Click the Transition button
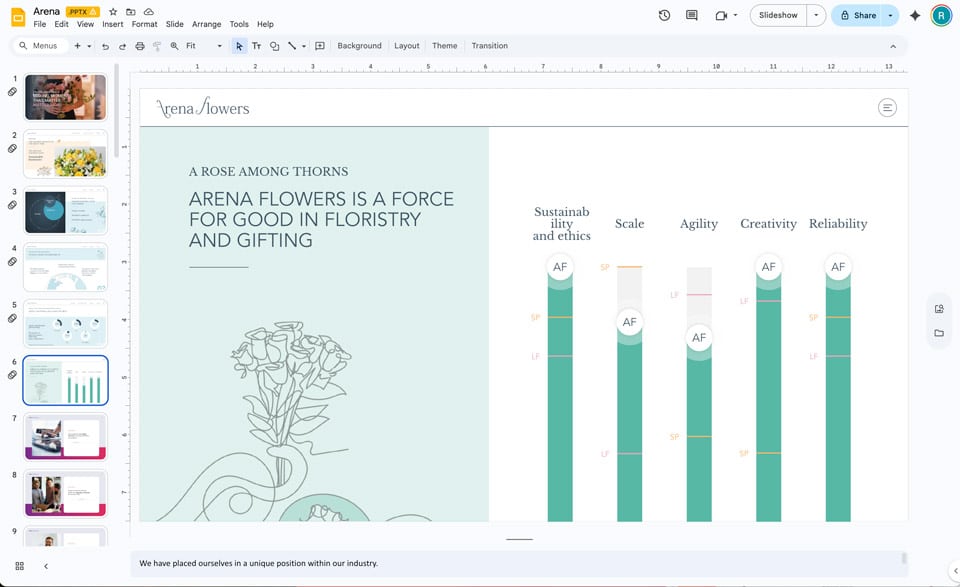 point(489,46)
